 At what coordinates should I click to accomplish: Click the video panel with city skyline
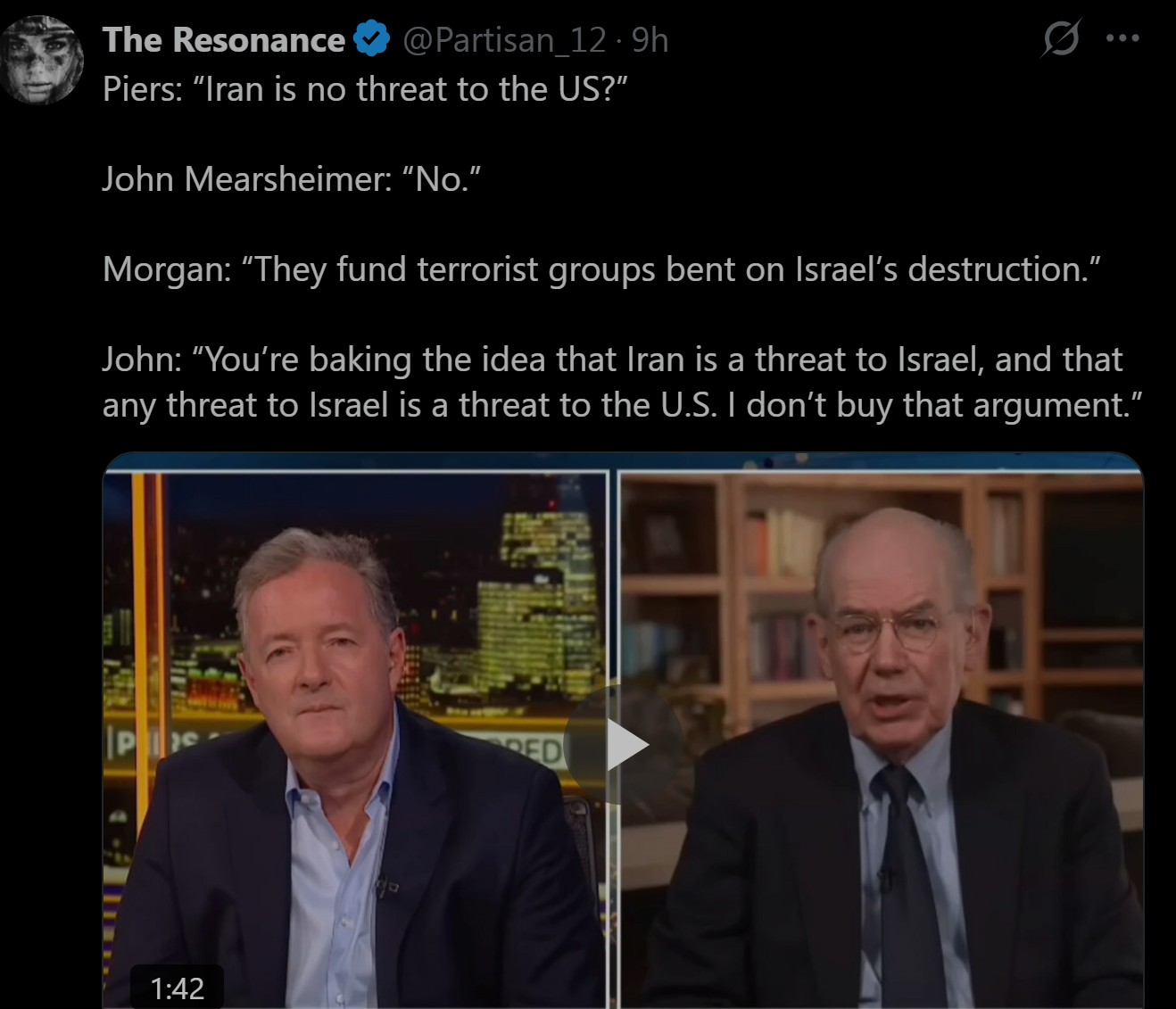coord(355,739)
